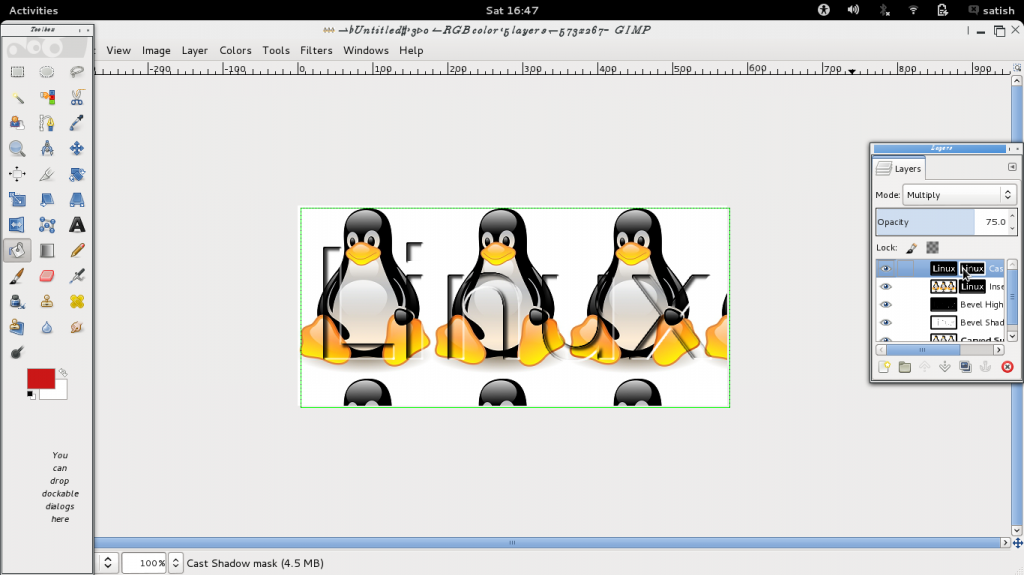This screenshot has width=1024, height=575.
Task: Open the Layer menu
Action: coord(195,50)
